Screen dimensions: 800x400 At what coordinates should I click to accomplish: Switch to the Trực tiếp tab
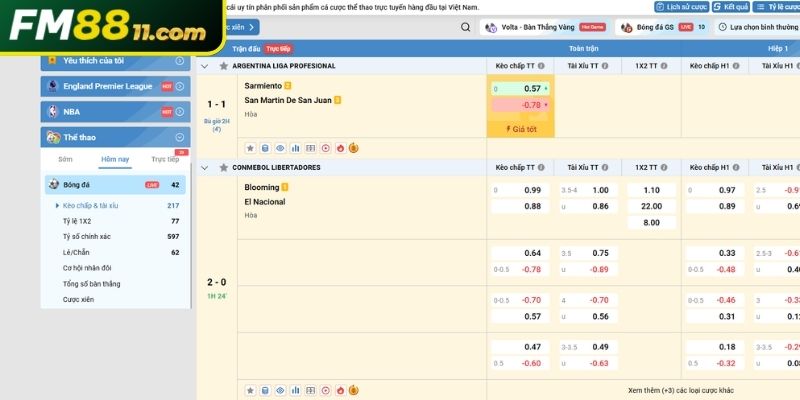coord(164,160)
